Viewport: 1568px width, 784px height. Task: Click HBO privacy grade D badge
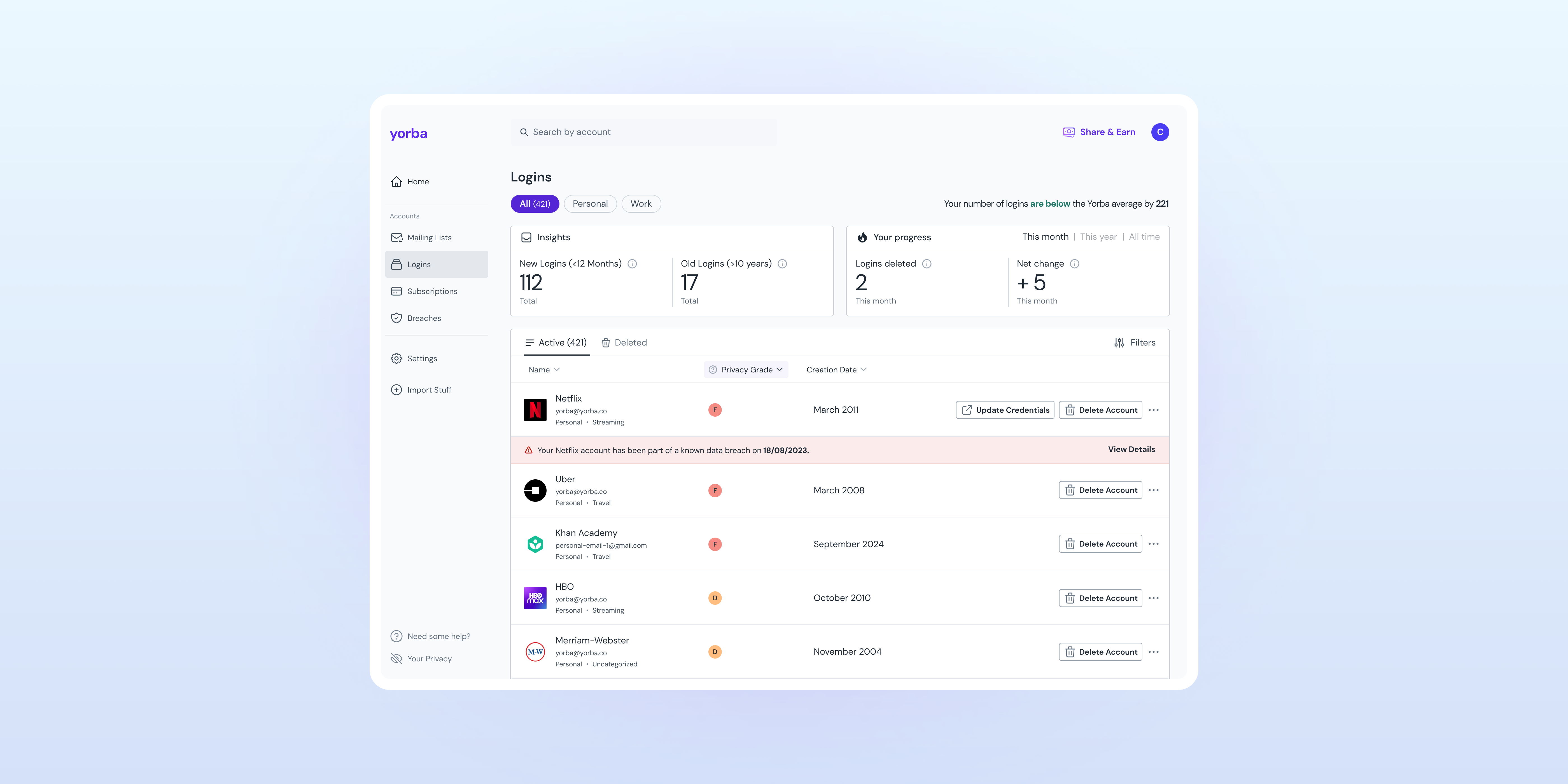click(x=715, y=598)
